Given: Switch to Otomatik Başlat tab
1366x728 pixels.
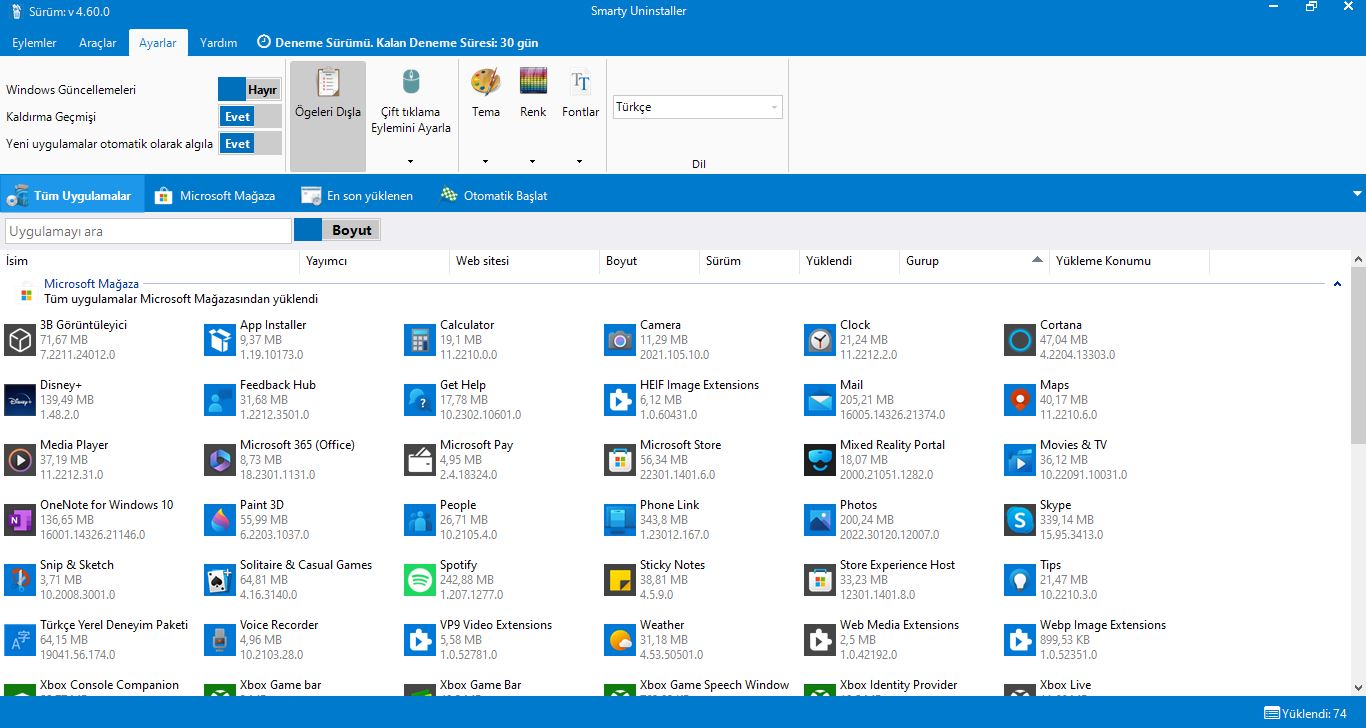Looking at the screenshot, I should coord(494,195).
